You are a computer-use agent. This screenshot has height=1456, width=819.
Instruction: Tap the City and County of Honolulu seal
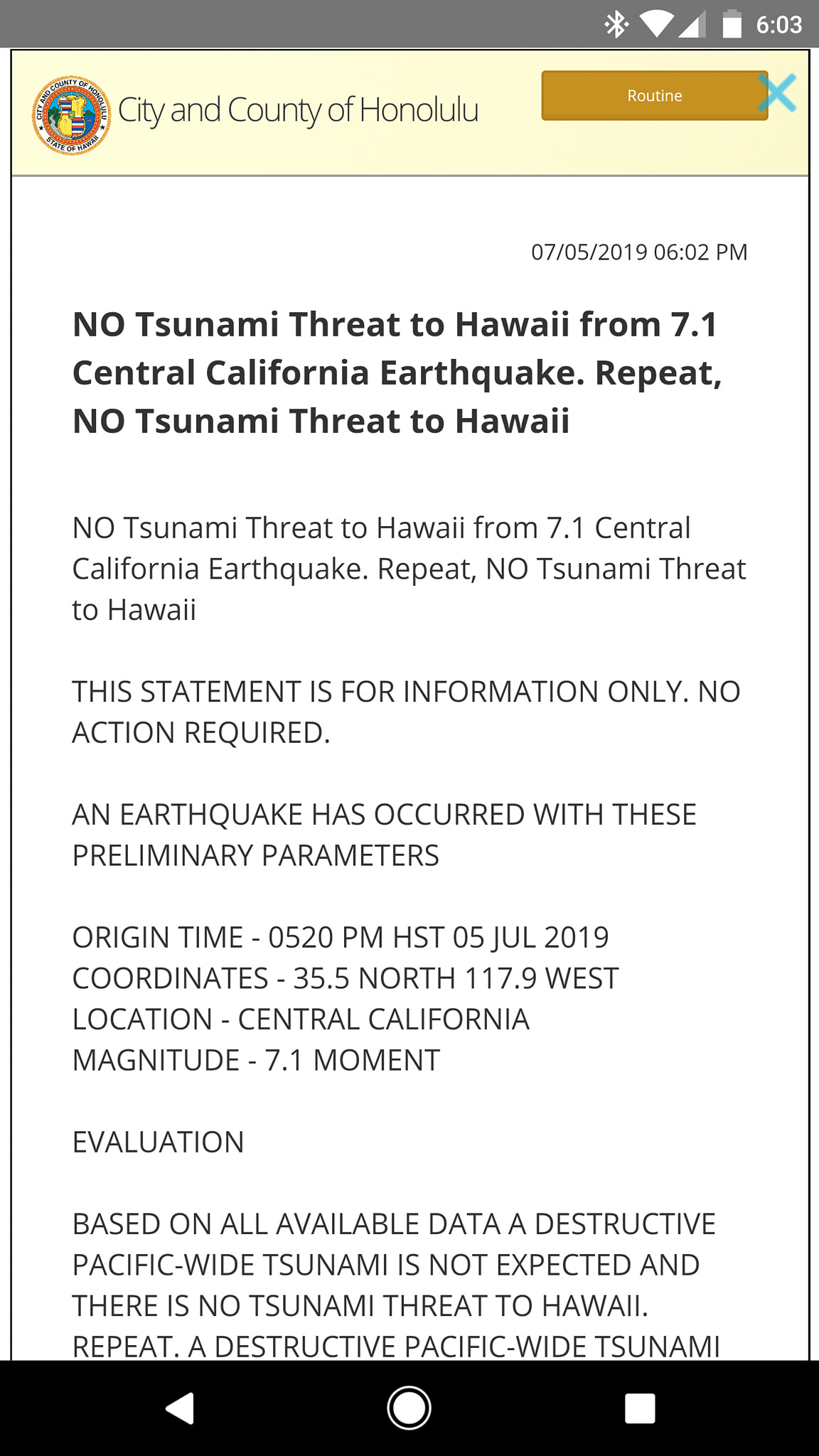pyautogui.click(x=72, y=114)
